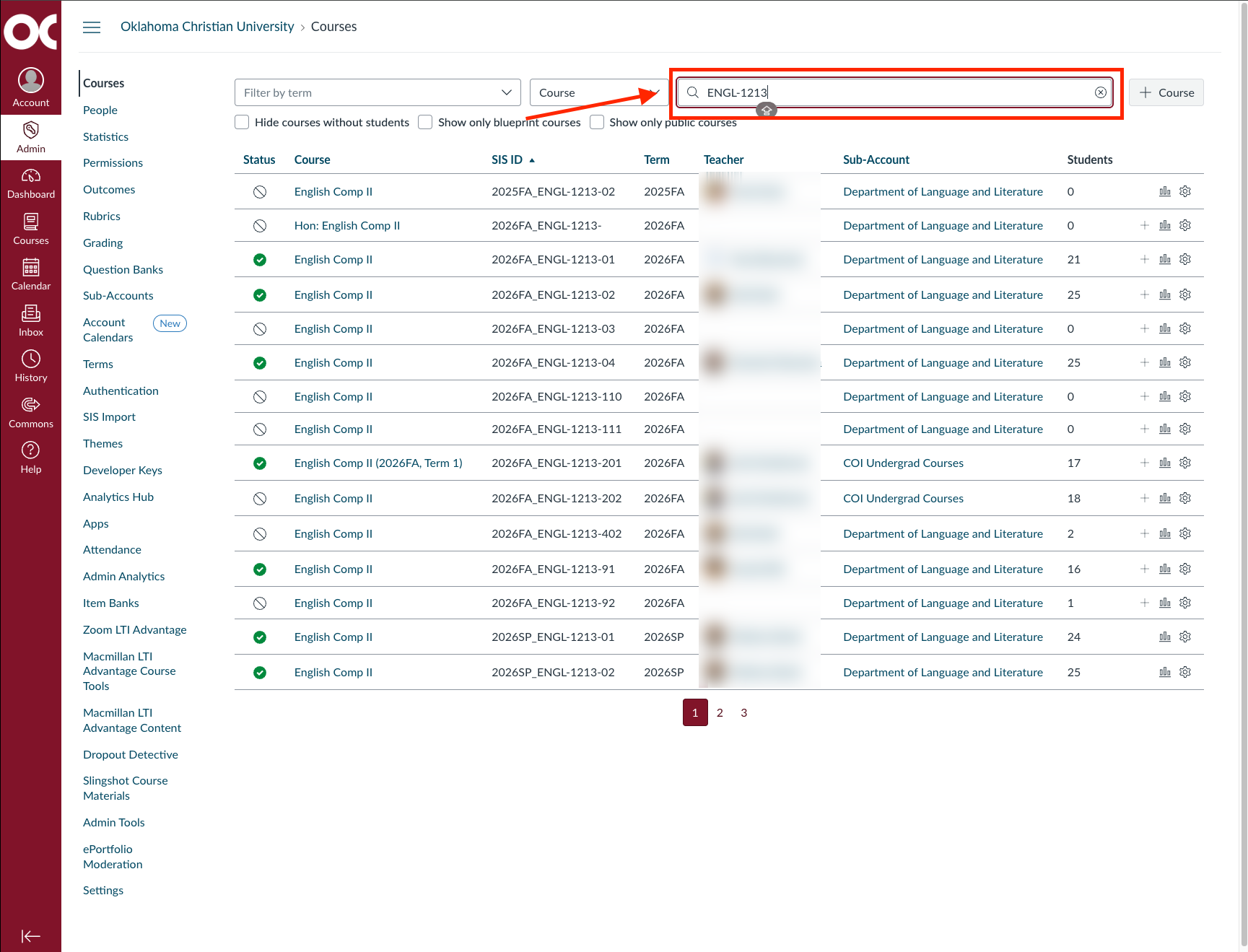Add user plus icon for 2026FA_ENGL-1213-04

(x=1145, y=362)
